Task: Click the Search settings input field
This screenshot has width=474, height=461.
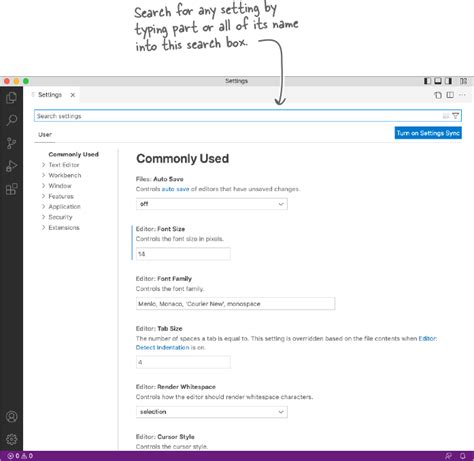Action: (237, 116)
